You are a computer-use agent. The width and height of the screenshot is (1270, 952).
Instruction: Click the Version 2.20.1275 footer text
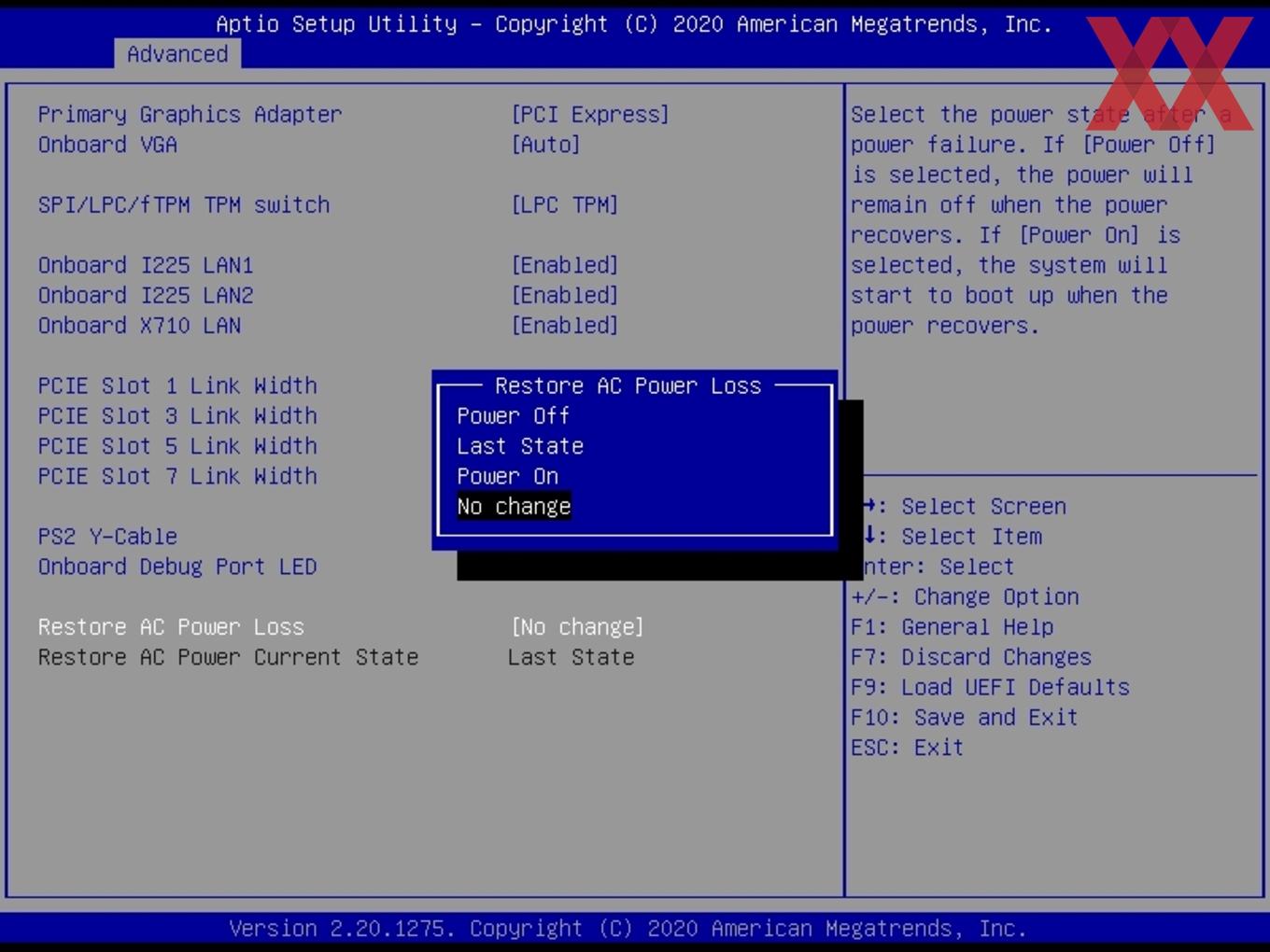[628, 929]
